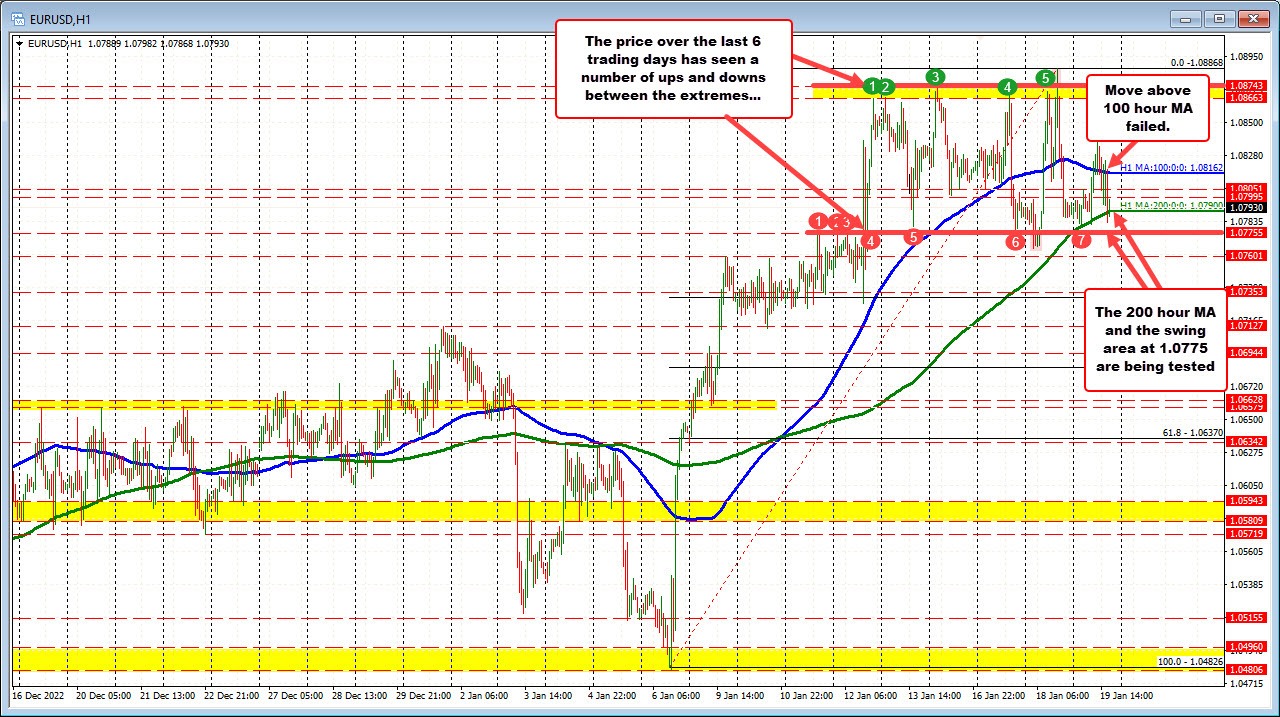Click green circle marker 5 near the highs
This screenshot has width=1280, height=717.
(1044, 76)
